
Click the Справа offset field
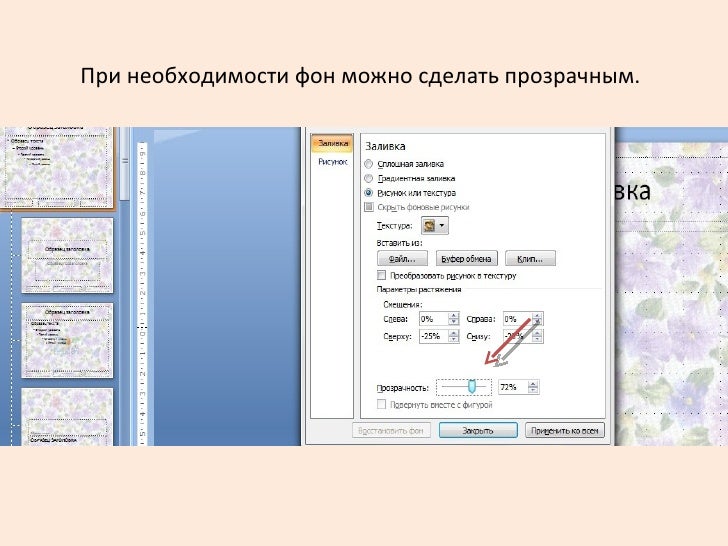(x=518, y=319)
